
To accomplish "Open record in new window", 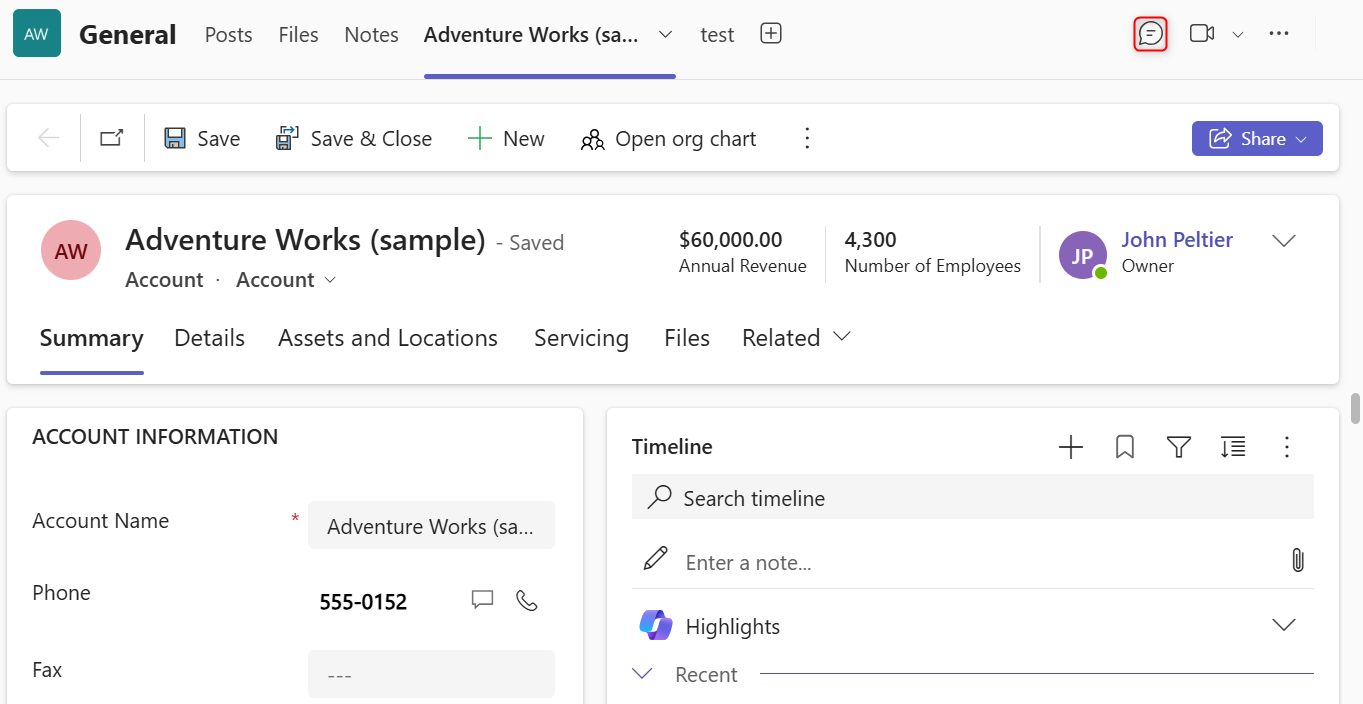I will point(112,138).
